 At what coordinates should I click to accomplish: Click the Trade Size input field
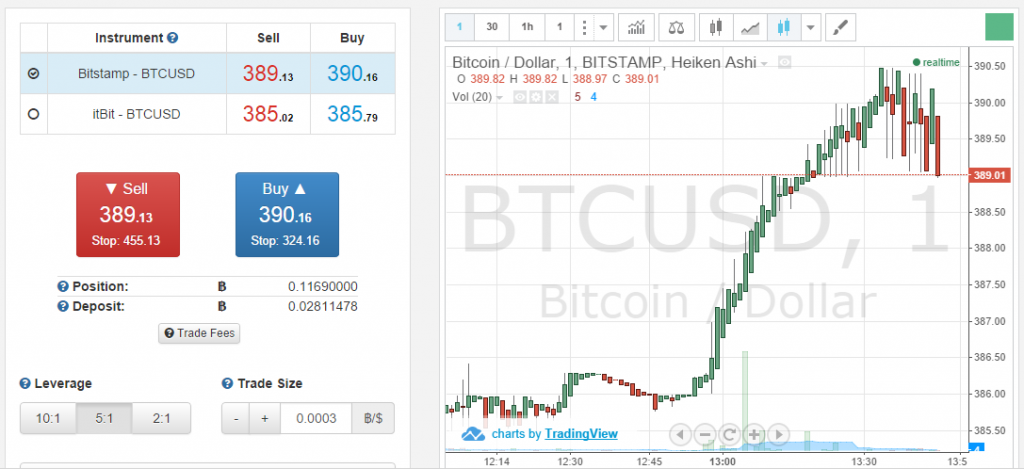click(316, 418)
